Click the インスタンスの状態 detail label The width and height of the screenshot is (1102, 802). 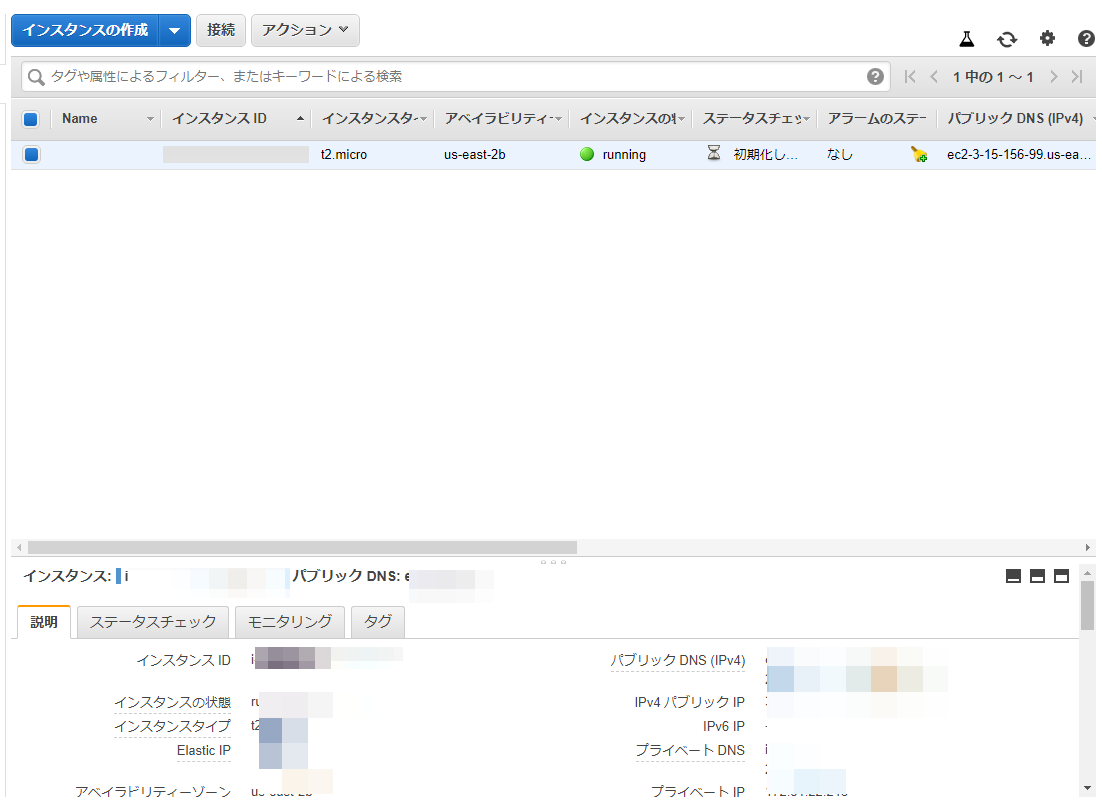click(x=172, y=702)
